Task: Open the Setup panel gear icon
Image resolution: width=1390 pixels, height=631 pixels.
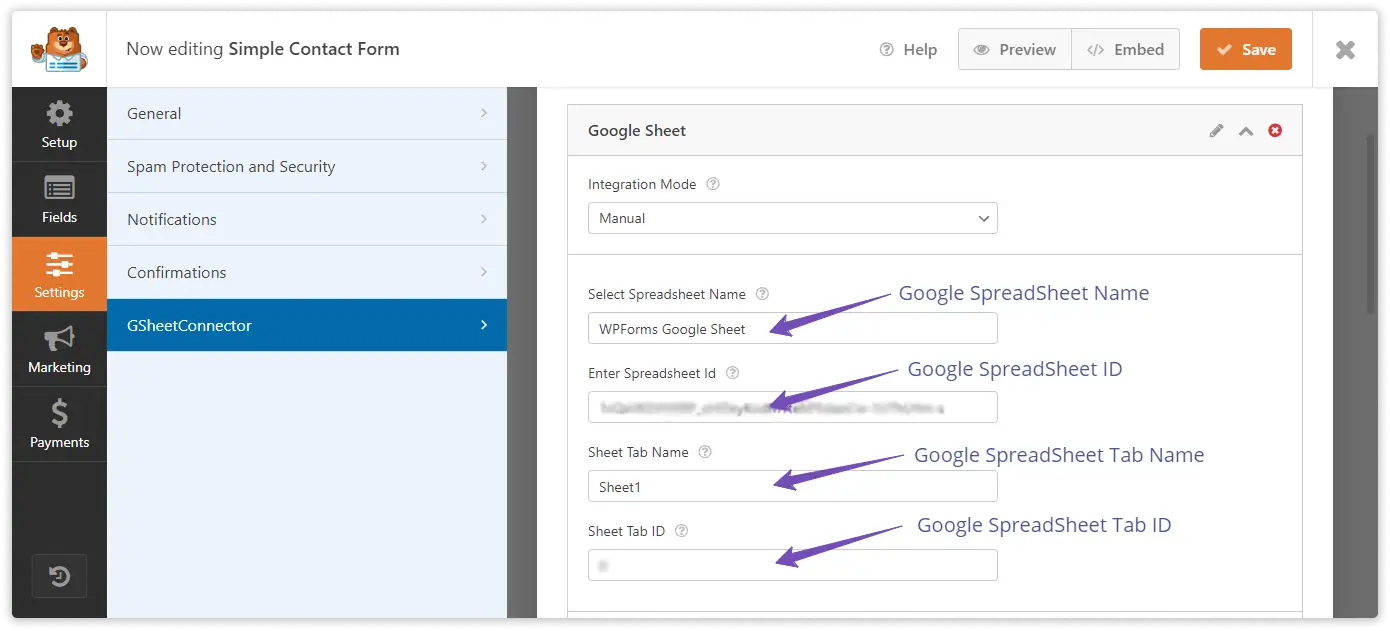Action: [x=59, y=124]
